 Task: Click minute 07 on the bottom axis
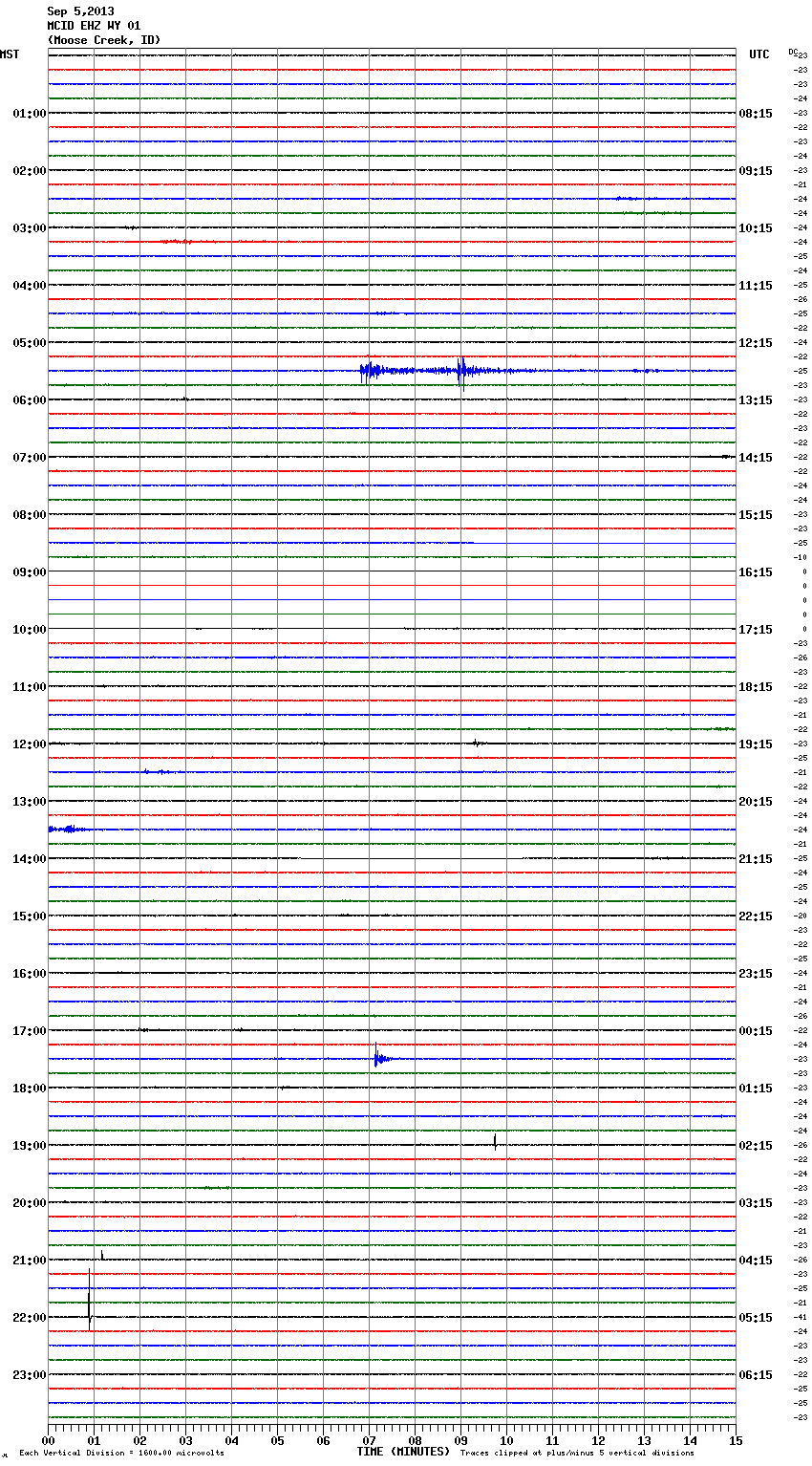[x=369, y=1440]
